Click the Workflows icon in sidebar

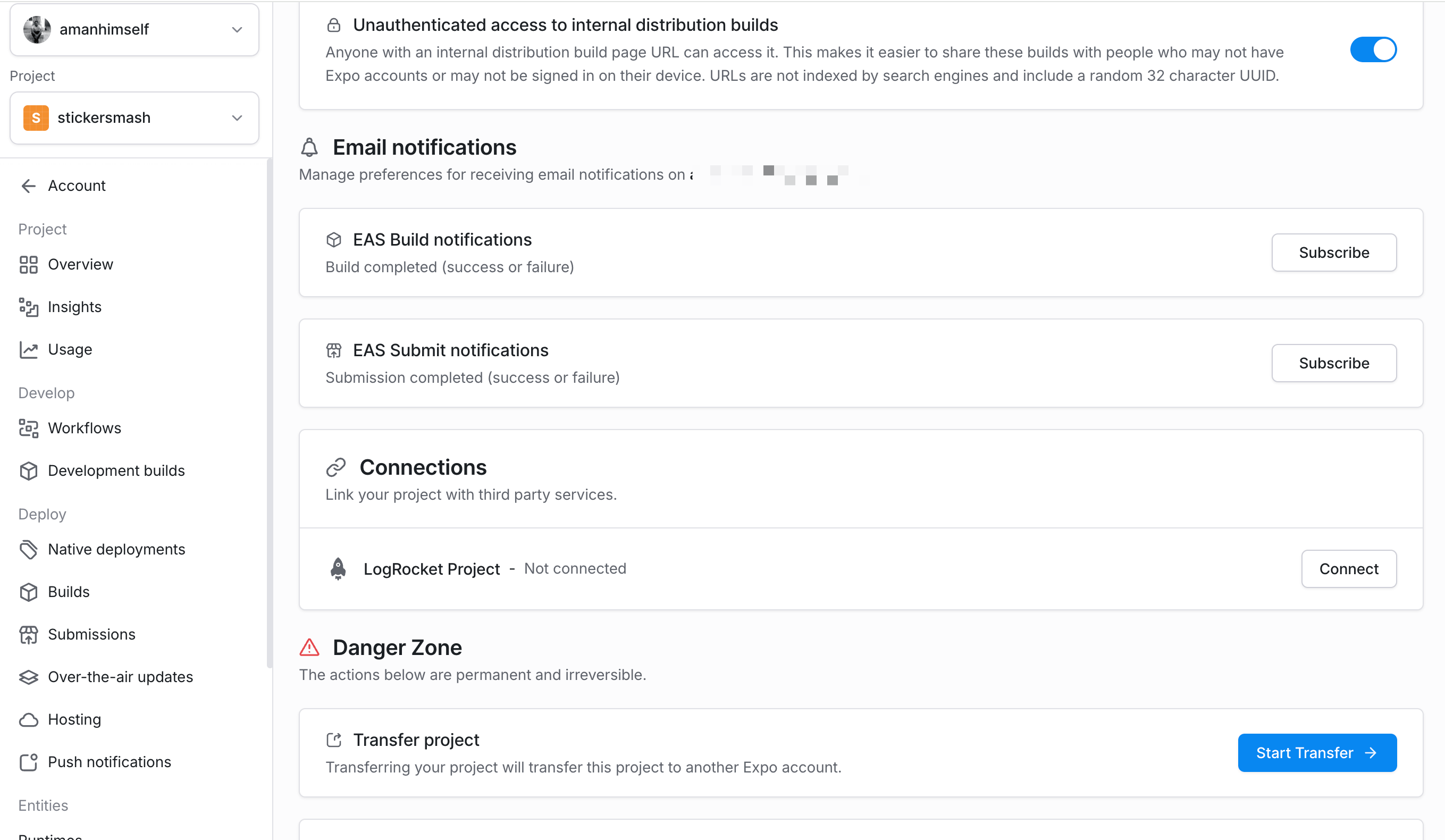tap(28, 429)
